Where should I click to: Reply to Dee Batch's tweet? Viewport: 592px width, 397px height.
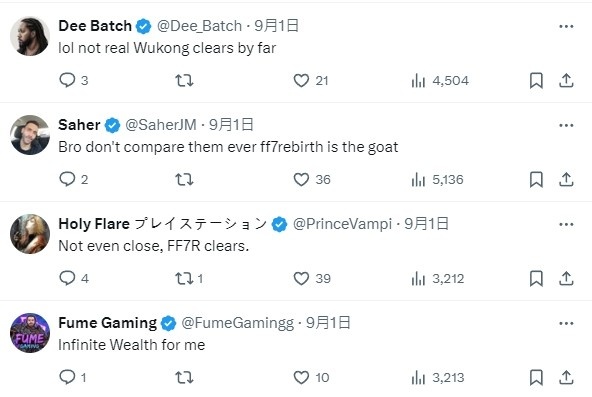pyautogui.click(x=68, y=80)
